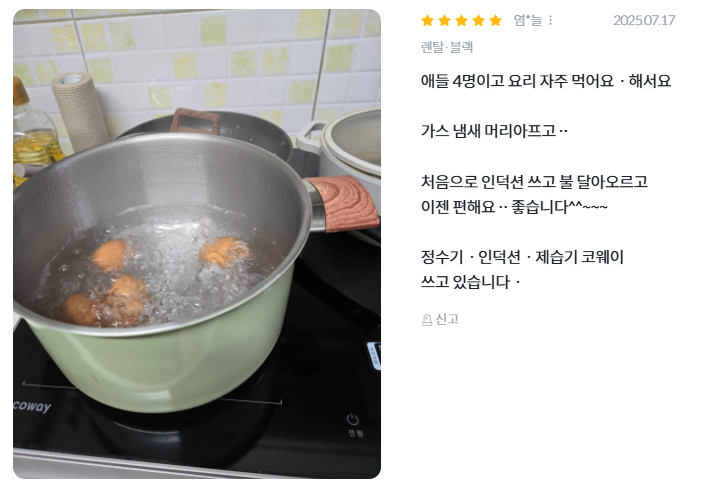The image size is (717, 494).
Task: Select the third rating star
Action: point(461,21)
